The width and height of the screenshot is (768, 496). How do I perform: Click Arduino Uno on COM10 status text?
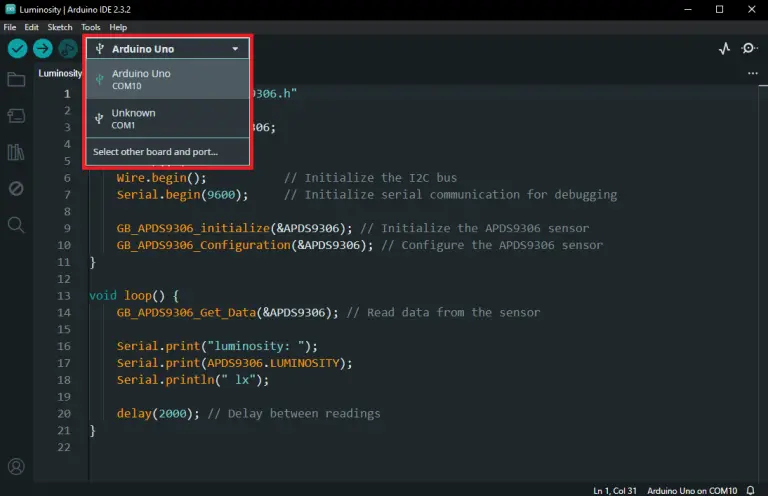pos(692,491)
